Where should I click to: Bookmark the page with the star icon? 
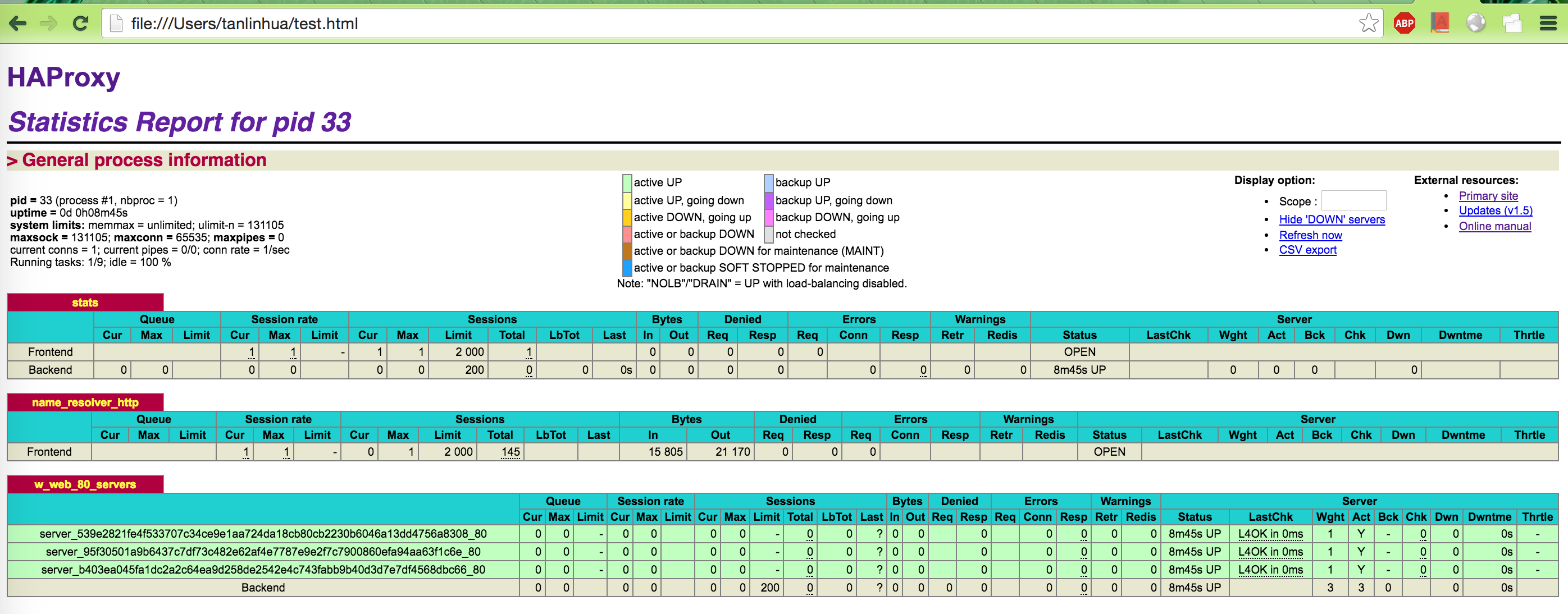[x=1368, y=23]
